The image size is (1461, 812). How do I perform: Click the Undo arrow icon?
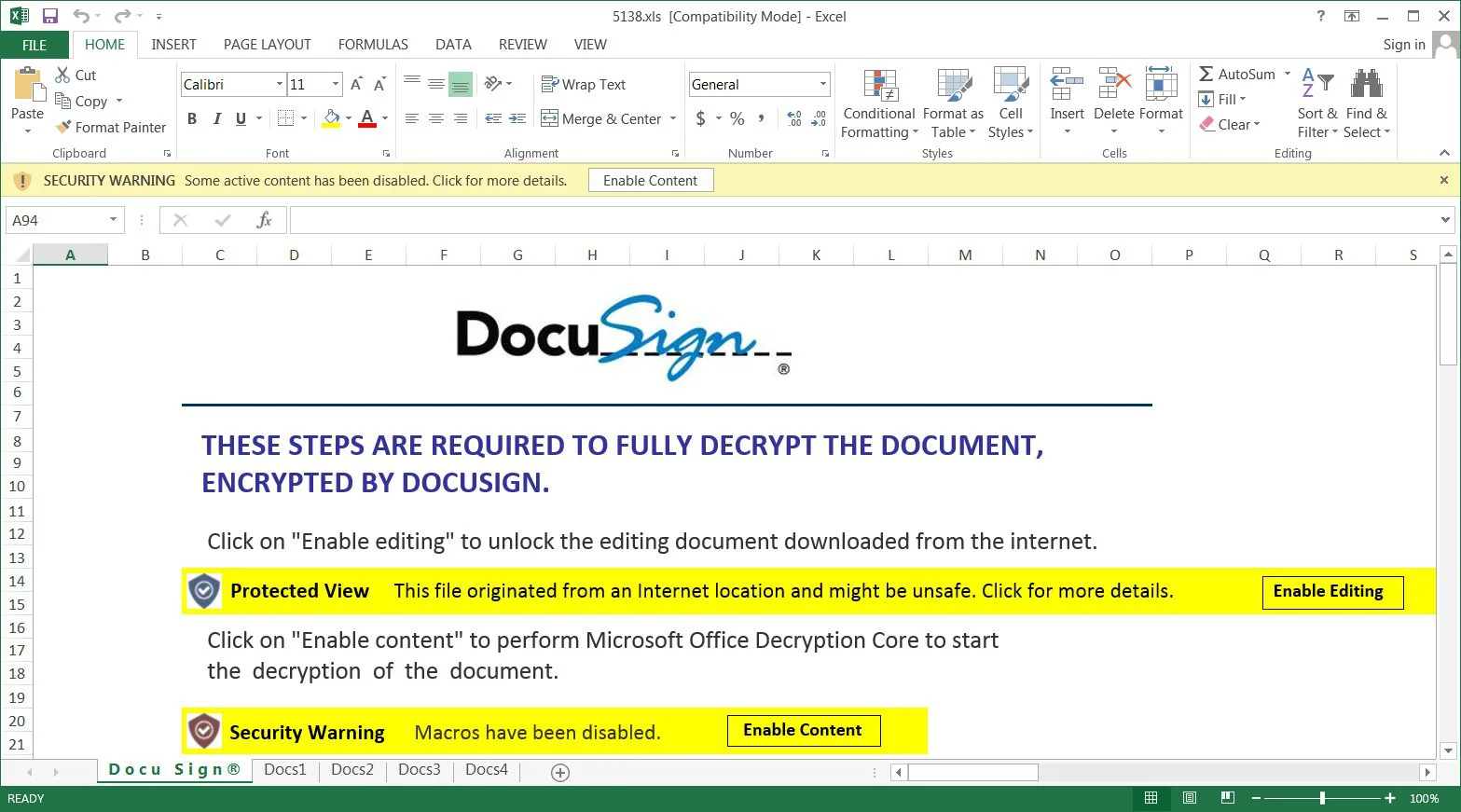81,16
